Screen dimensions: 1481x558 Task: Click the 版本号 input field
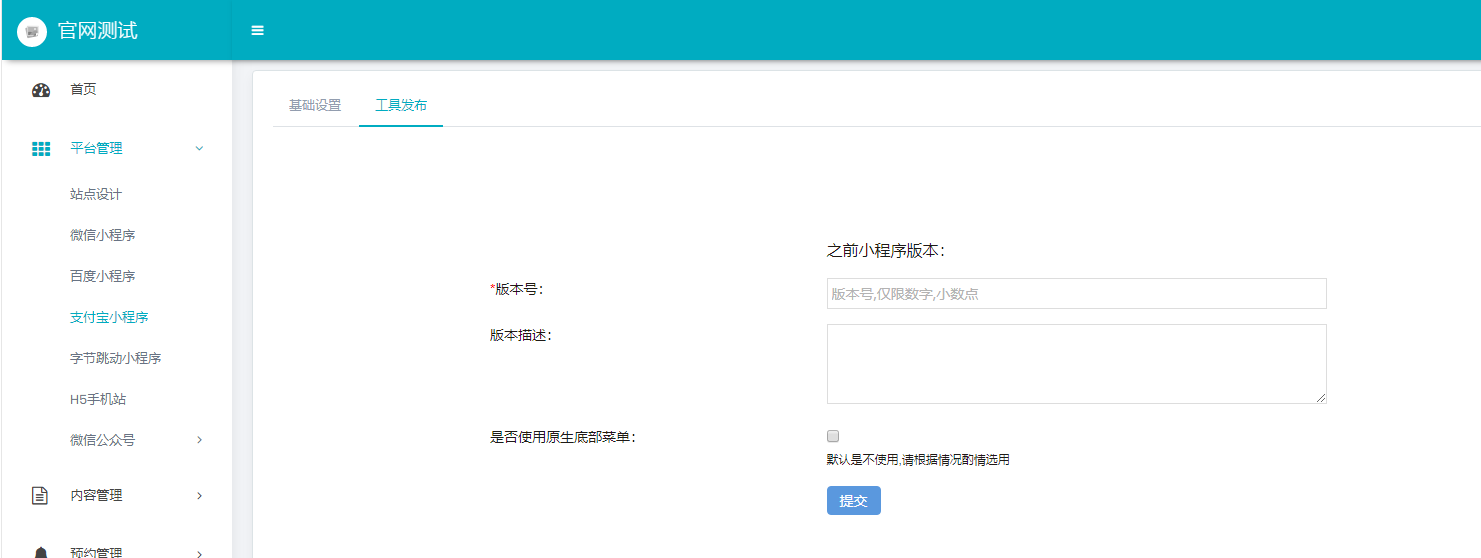[1076, 294]
